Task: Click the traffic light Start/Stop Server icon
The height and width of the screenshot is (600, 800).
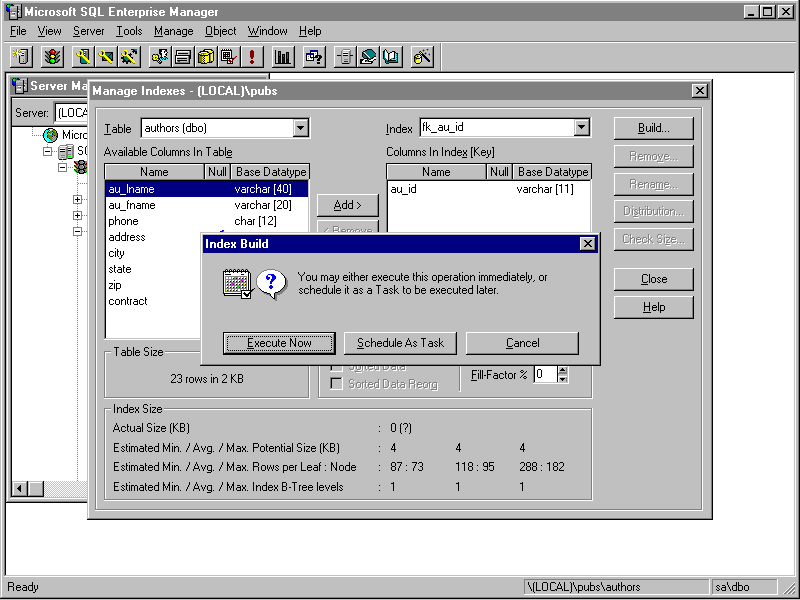Action: 50,57
